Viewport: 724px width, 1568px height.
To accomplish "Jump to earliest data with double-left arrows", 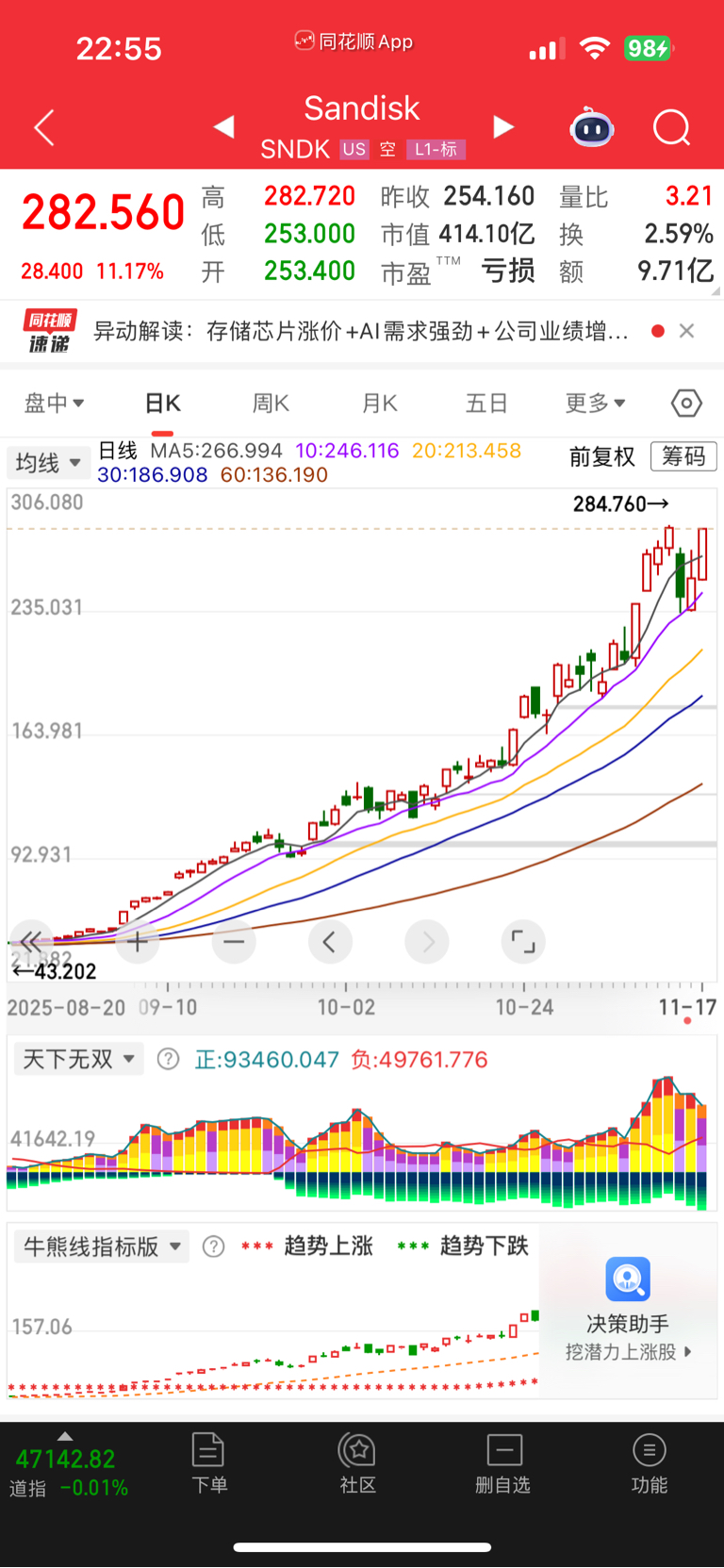I will point(31,941).
